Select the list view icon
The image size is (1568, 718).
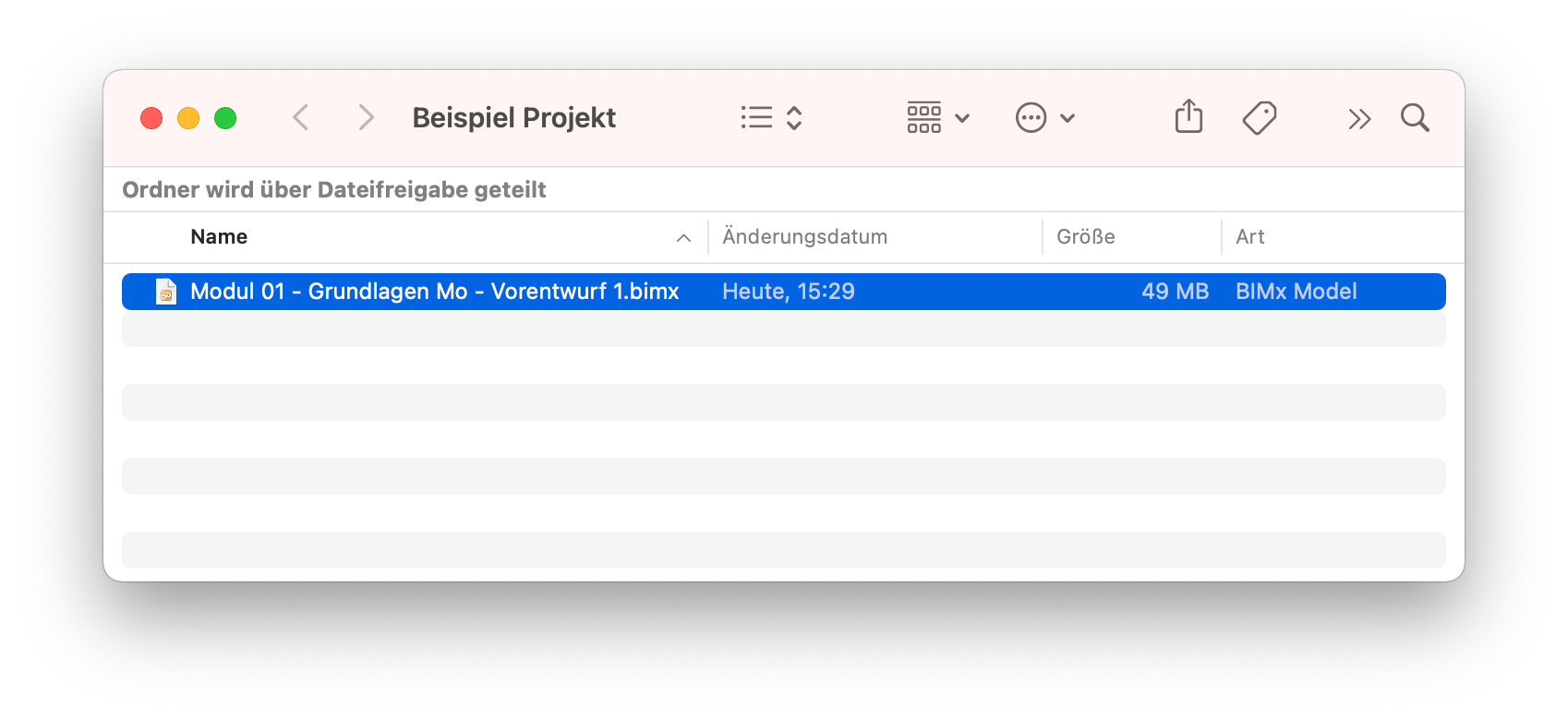tap(756, 118)
